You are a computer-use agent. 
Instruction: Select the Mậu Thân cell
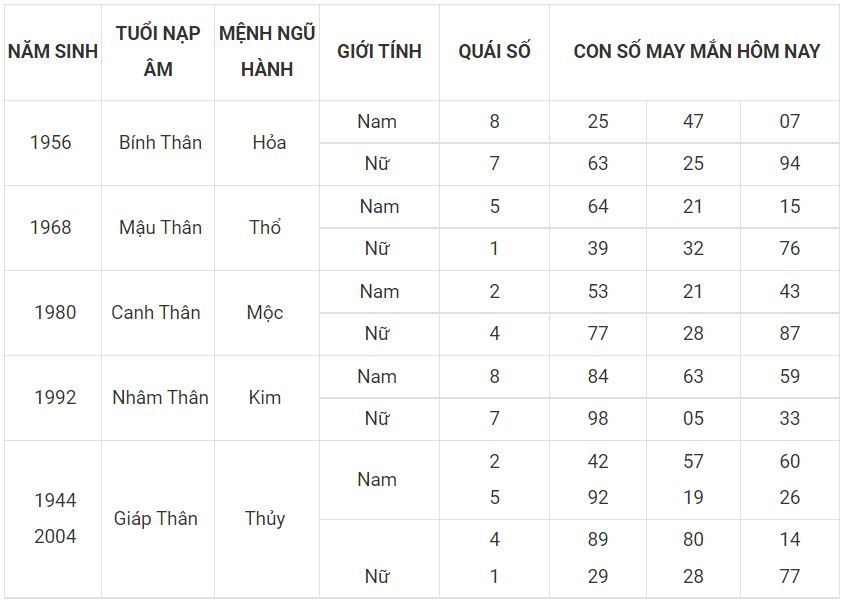click(x=158, y=228)
